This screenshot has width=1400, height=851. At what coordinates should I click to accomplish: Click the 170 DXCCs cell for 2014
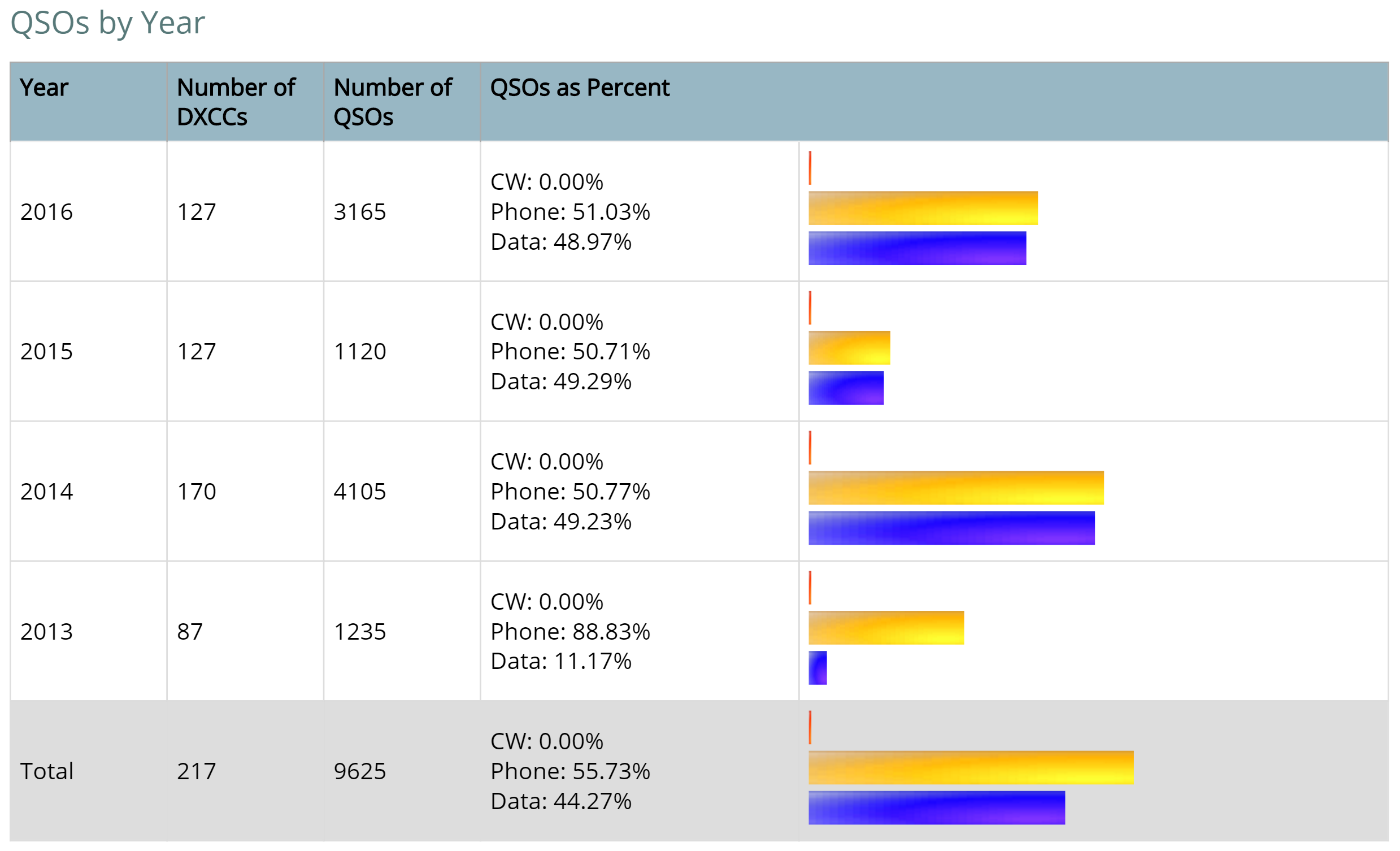(197, 492)
